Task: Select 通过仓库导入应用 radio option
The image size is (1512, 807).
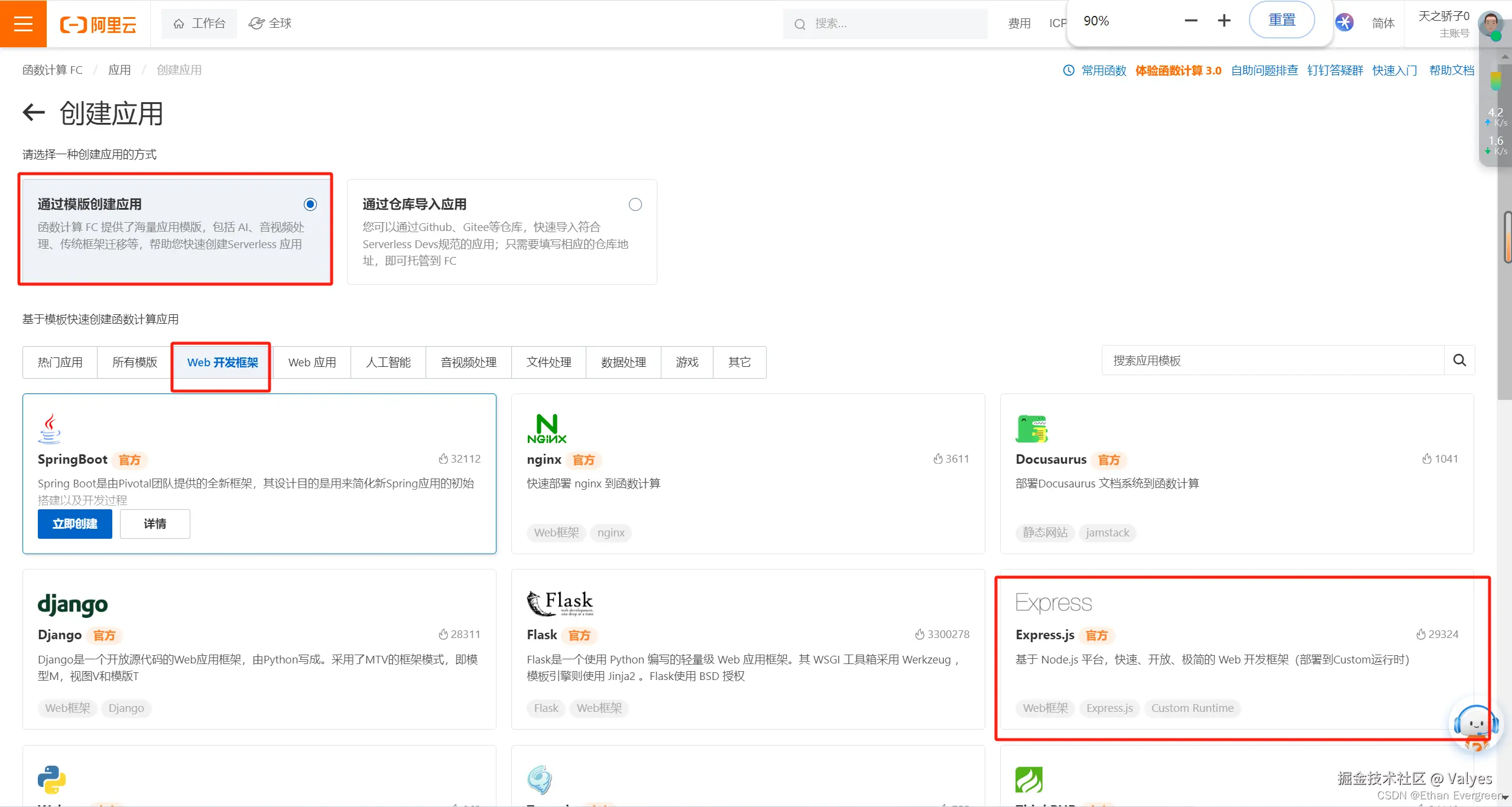Action: coord(635,204)
